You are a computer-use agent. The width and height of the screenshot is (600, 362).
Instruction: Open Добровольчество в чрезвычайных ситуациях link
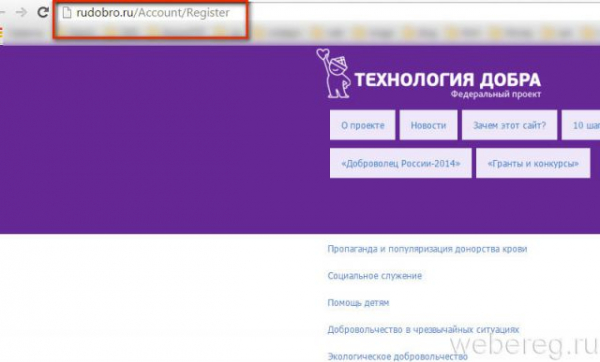[x=423, y=329]
